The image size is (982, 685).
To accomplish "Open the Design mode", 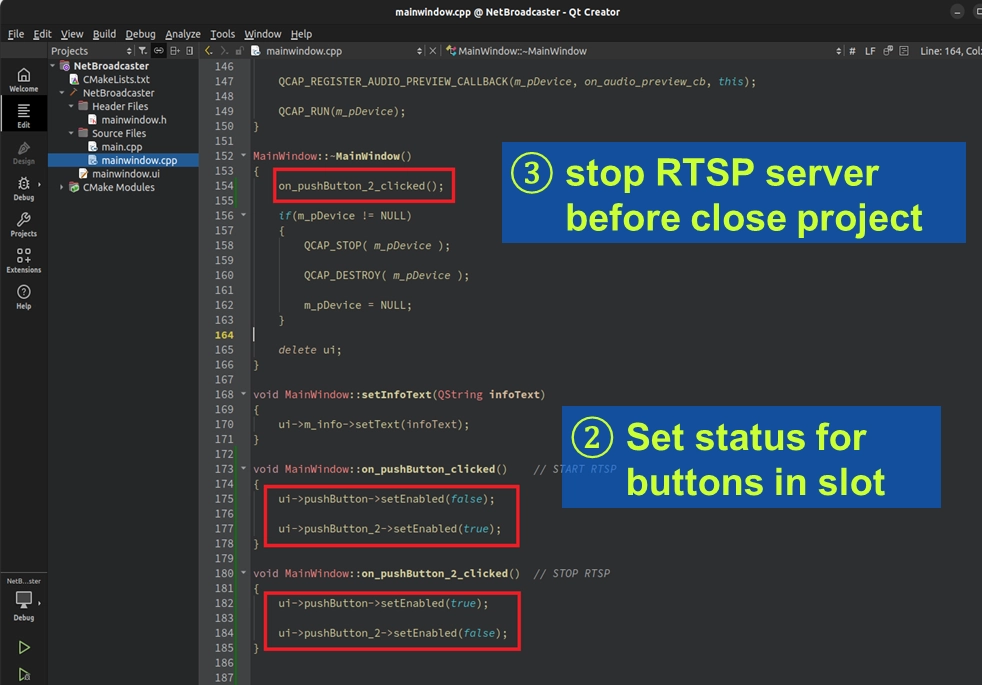I will point(23,152).
